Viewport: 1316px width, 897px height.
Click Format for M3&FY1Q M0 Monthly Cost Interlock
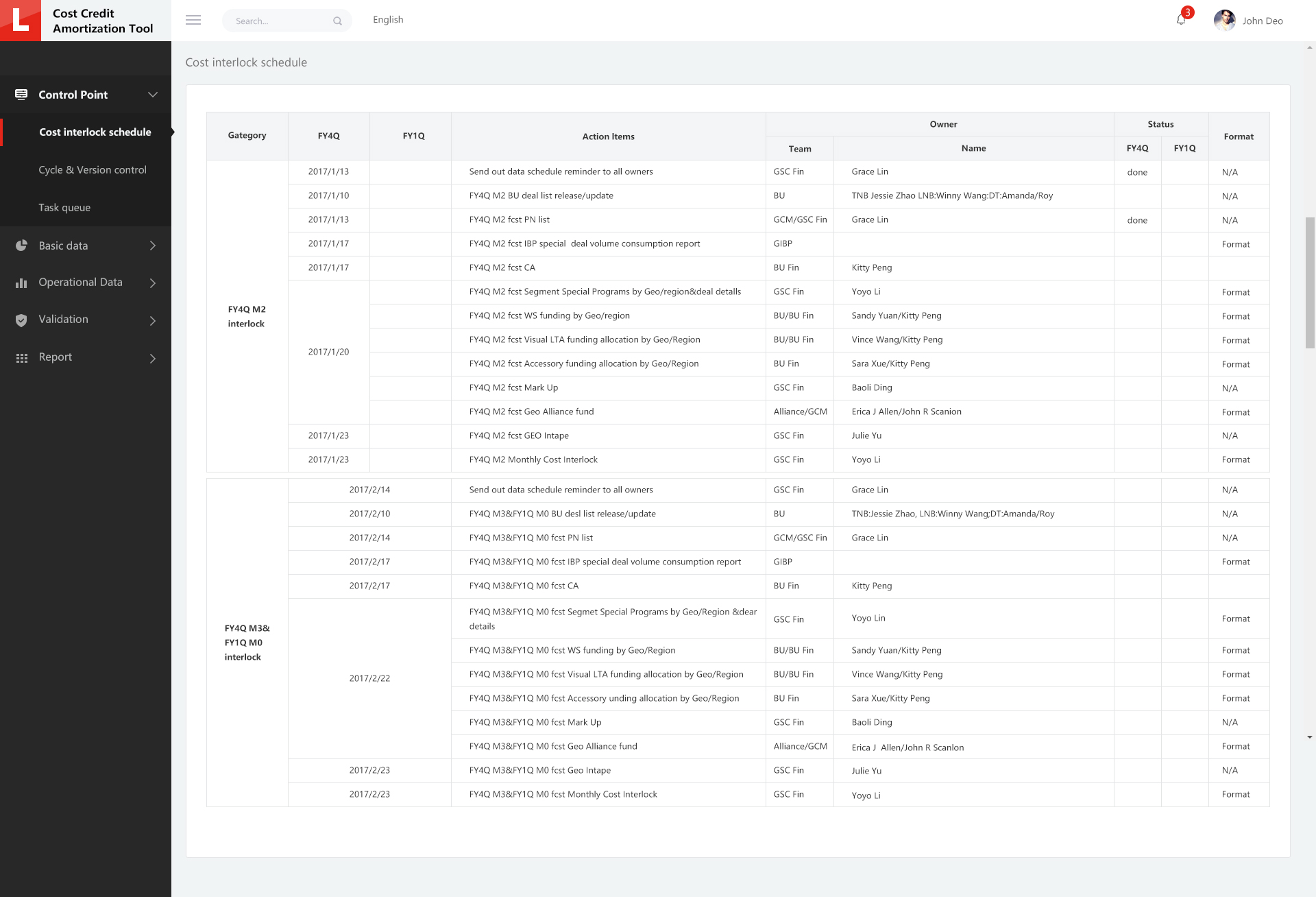1235,794
